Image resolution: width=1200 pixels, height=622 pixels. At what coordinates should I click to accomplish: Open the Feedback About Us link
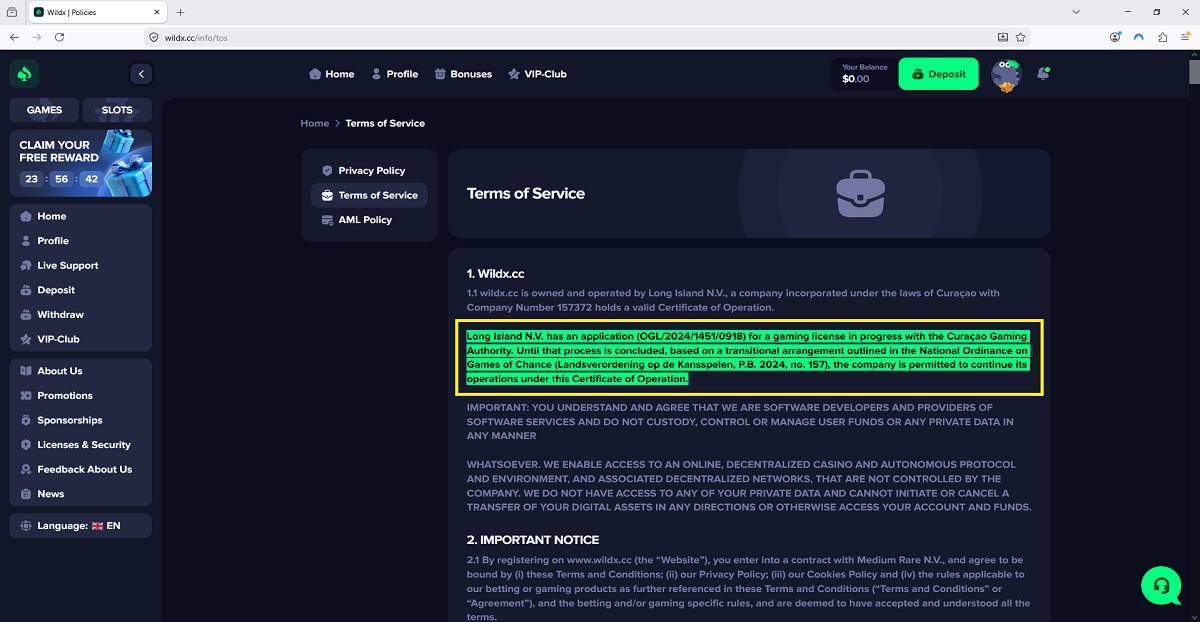pos(85,469)
